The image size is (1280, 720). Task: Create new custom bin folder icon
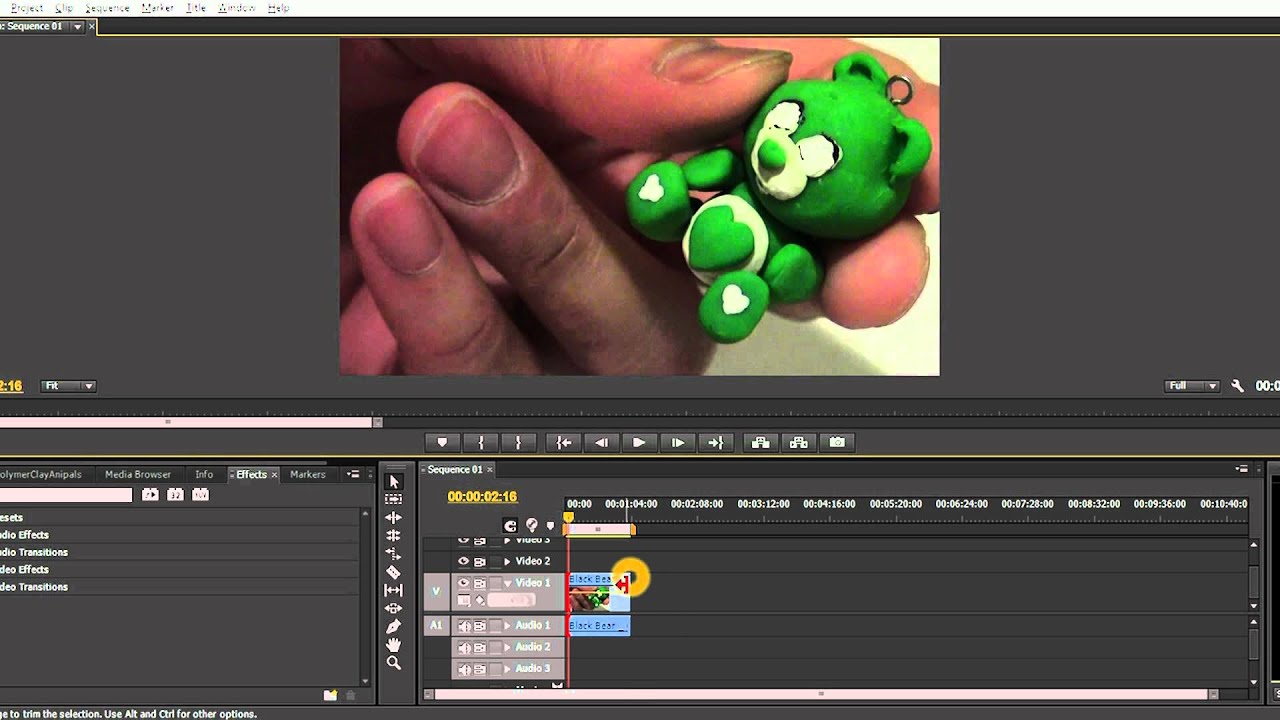pyautogui.click(x=330, y=695)
